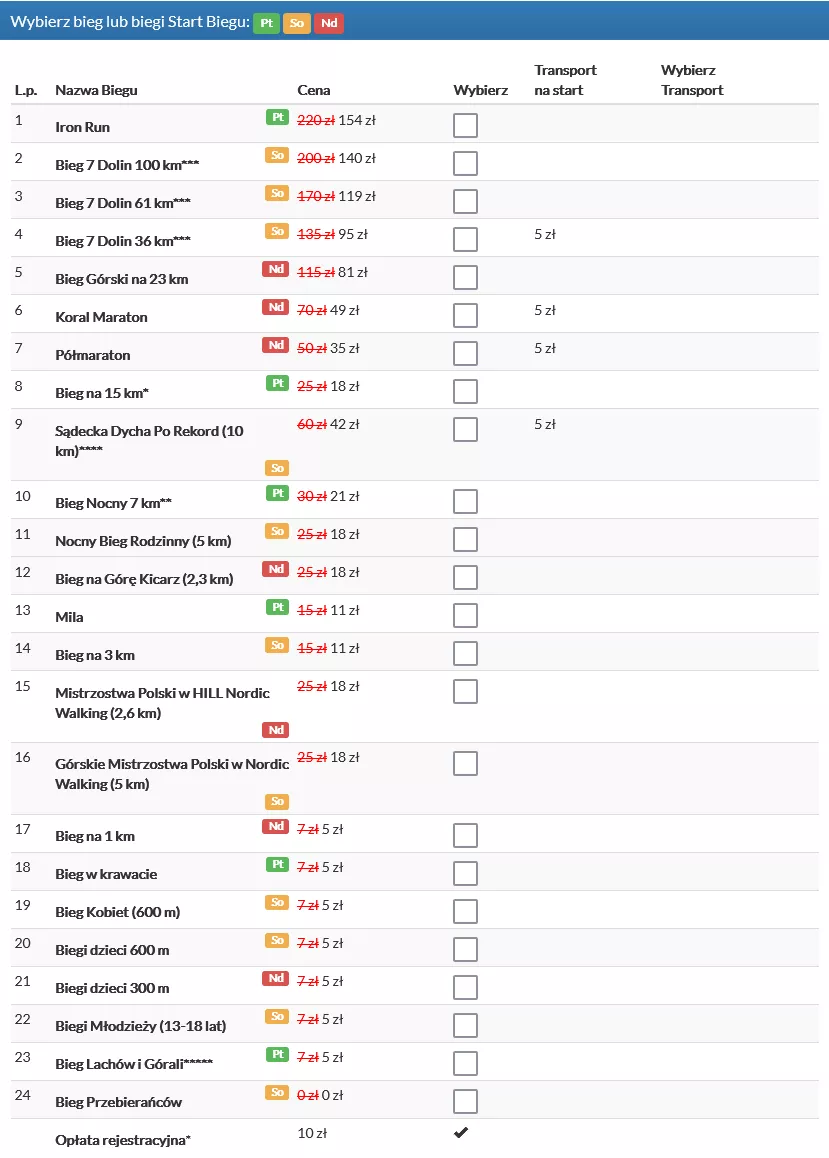Viewport: 829px width, 1158px height.
Task: Click the Pt badge beside Iron Run
Action: point(277,117)
